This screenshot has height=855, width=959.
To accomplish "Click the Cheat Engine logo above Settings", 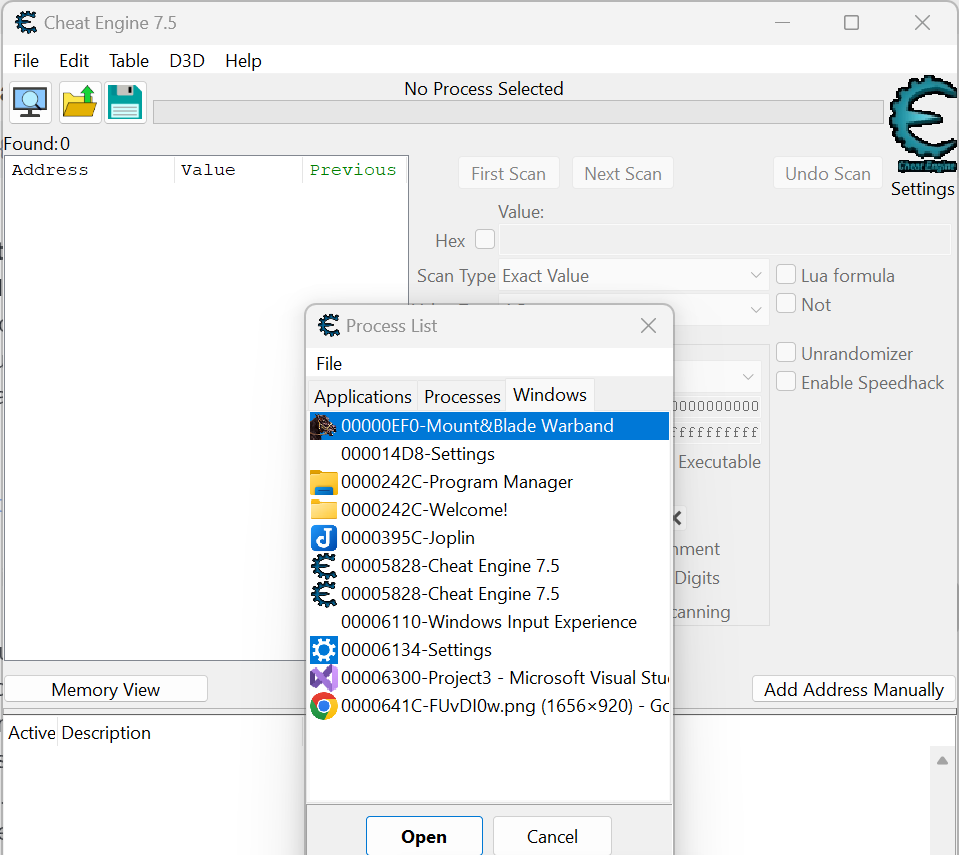I will (x=923, y=125).
